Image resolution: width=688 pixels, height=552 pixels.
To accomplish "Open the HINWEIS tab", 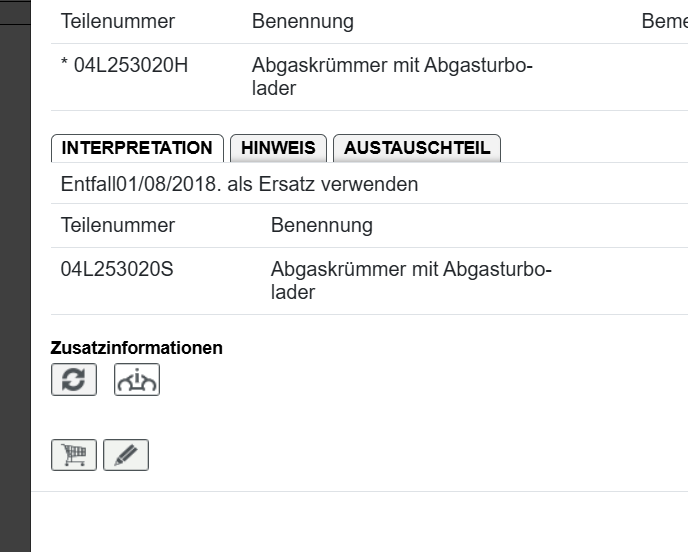I will 278,148.
